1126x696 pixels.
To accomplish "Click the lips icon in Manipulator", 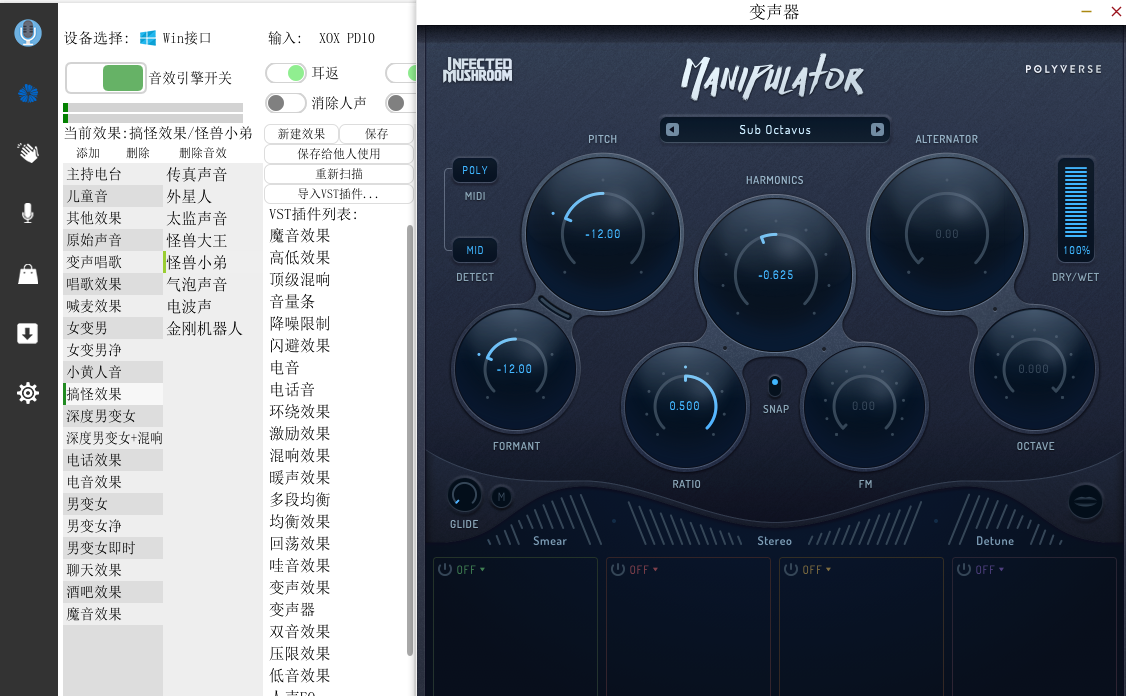I will pyautogui.click(x=1085, y=501).
